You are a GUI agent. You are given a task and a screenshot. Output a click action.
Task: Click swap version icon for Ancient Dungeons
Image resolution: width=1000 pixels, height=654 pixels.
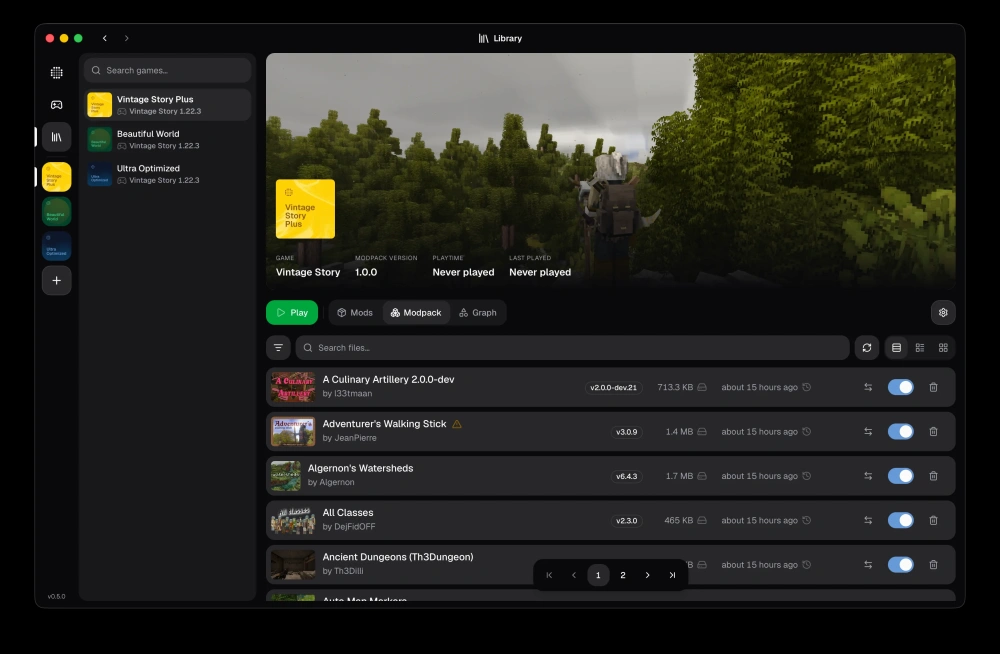pos(868,565)
